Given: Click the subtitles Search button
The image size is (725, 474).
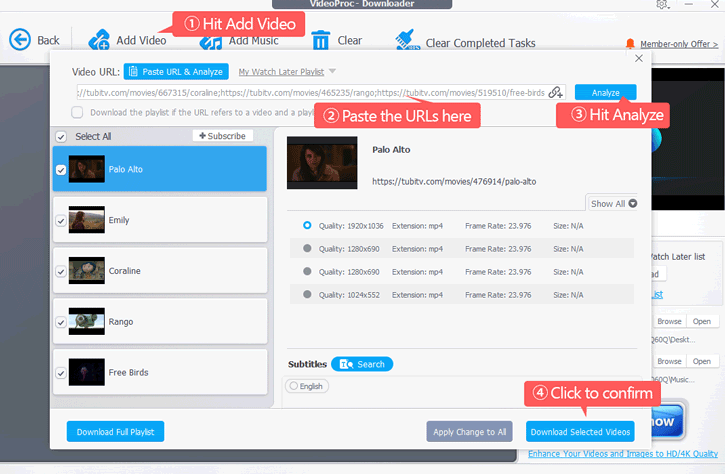Looking at the screenshot, I should [x=362, y=364].
